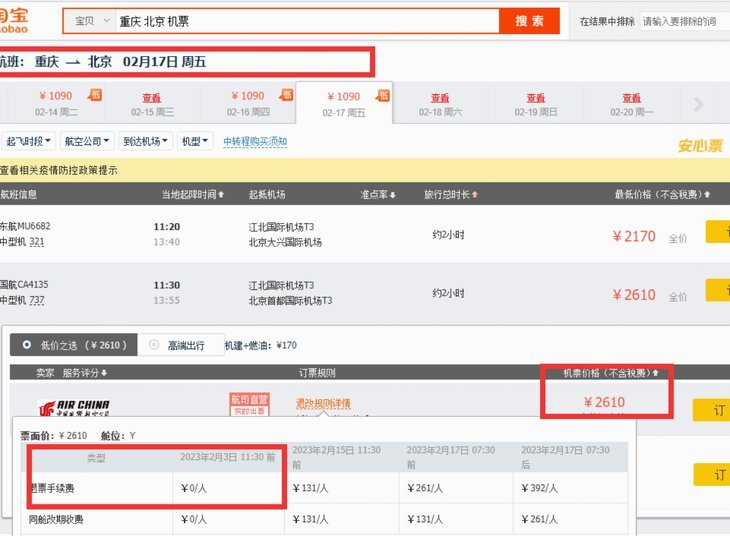Click price ￥2610 of CA4135 row

point(634,295)
